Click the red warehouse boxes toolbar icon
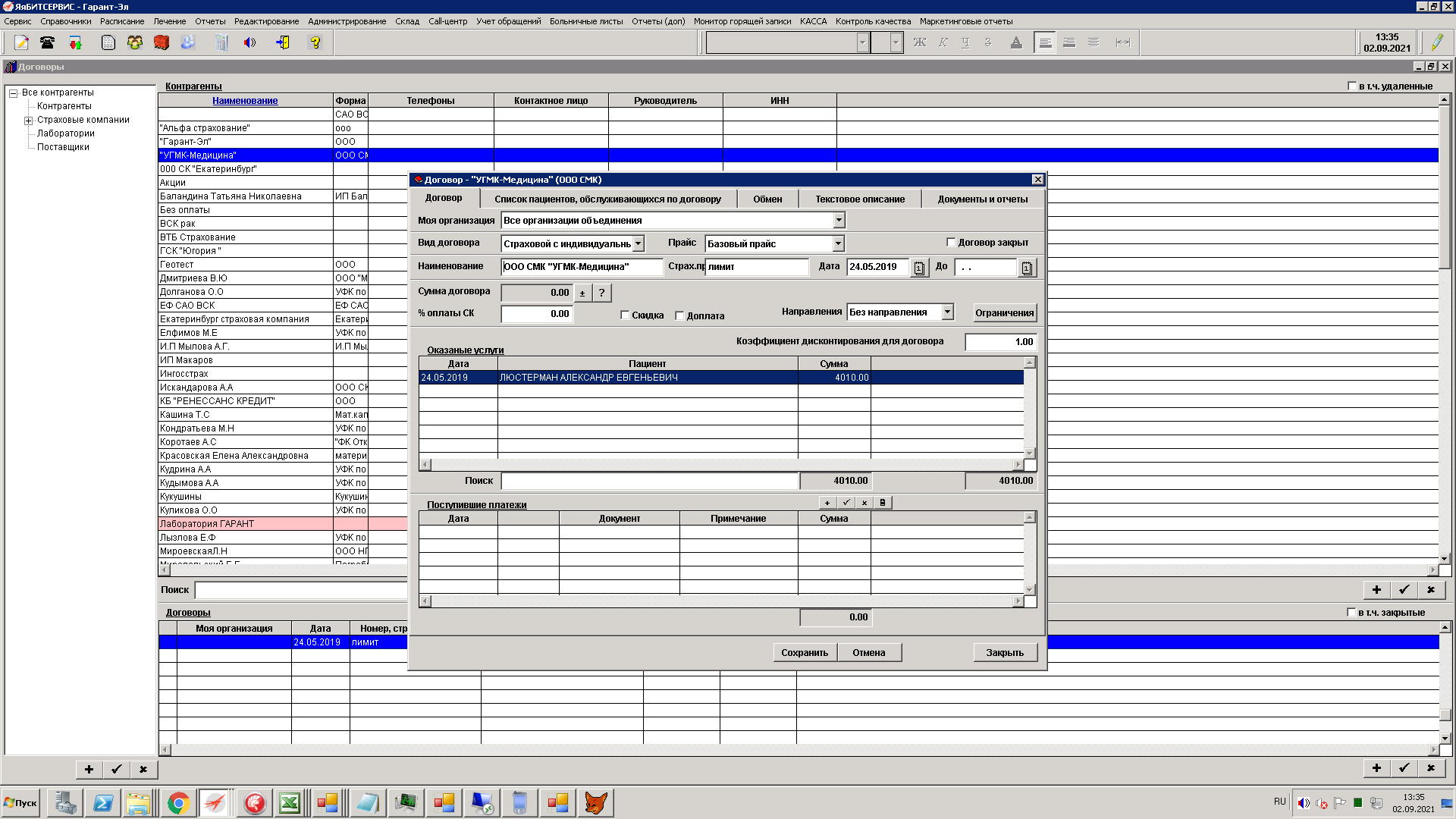 [x=161, y=43]
